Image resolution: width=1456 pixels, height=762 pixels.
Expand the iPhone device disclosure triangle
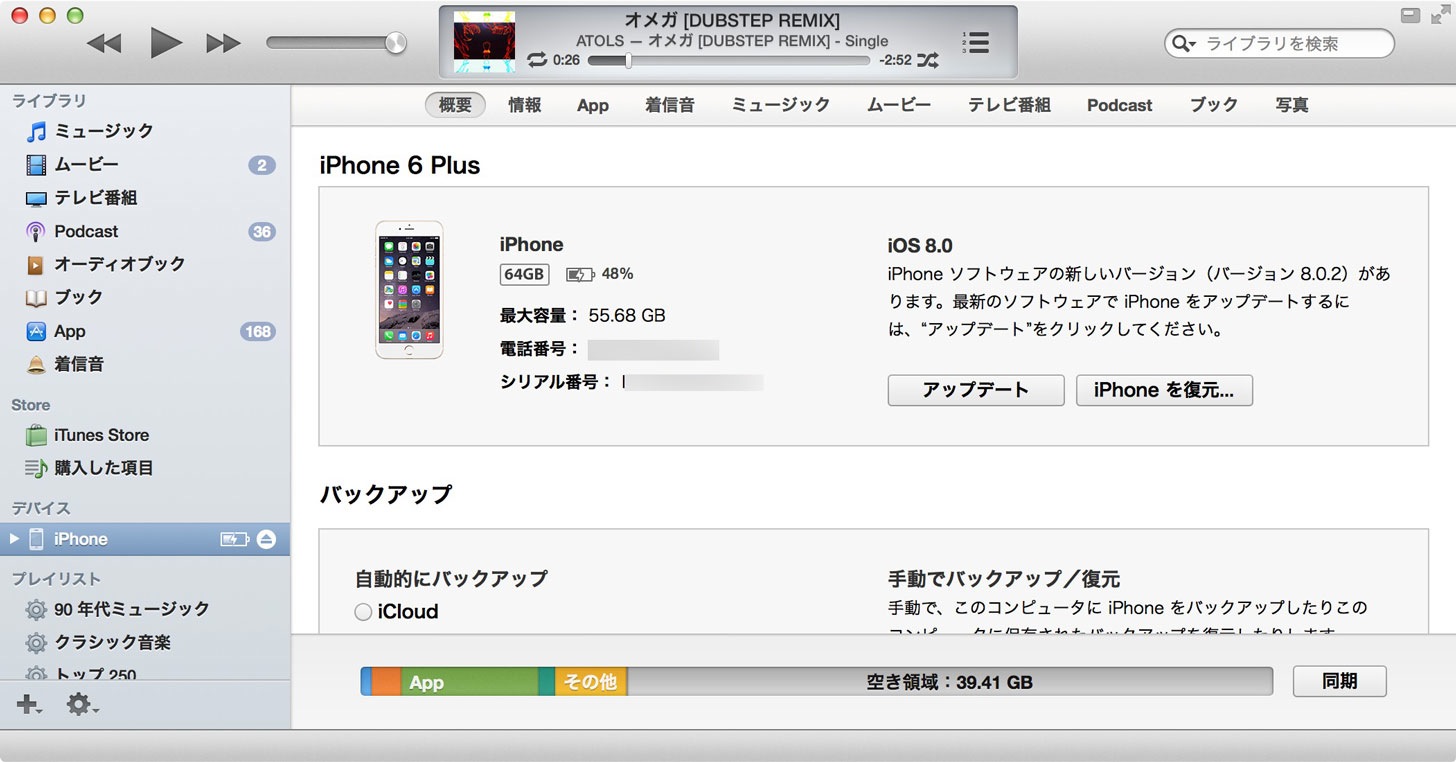click(14, 539)
